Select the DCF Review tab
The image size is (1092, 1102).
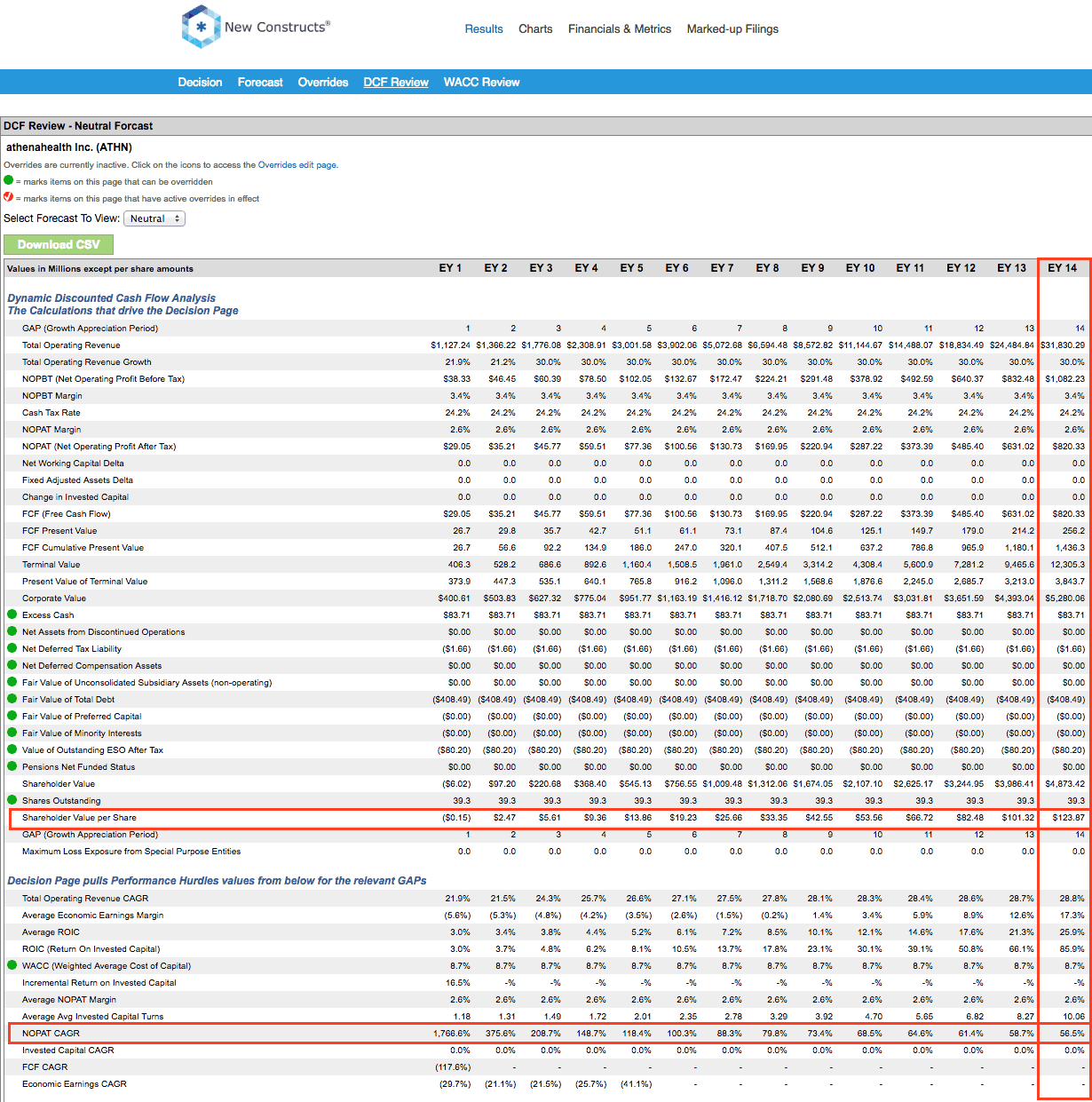[x=396, y=83]
